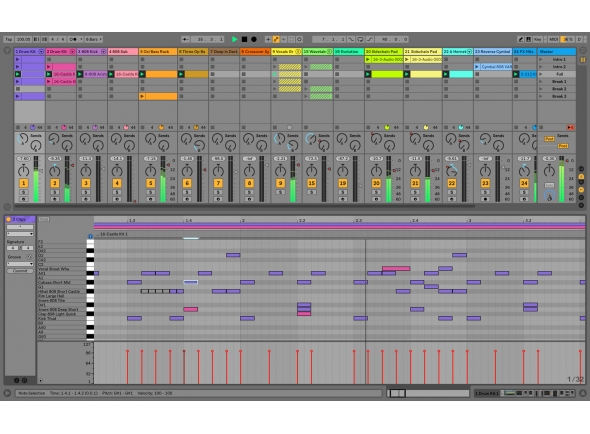The image size is (590, 434).
Task: Expand the velocity lane options arrow
Action: [x=41, y=381]
